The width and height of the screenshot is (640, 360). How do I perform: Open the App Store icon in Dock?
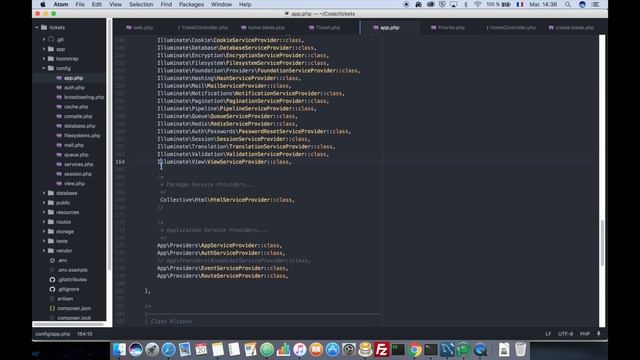pyautogui.click(x=332, y=350)
